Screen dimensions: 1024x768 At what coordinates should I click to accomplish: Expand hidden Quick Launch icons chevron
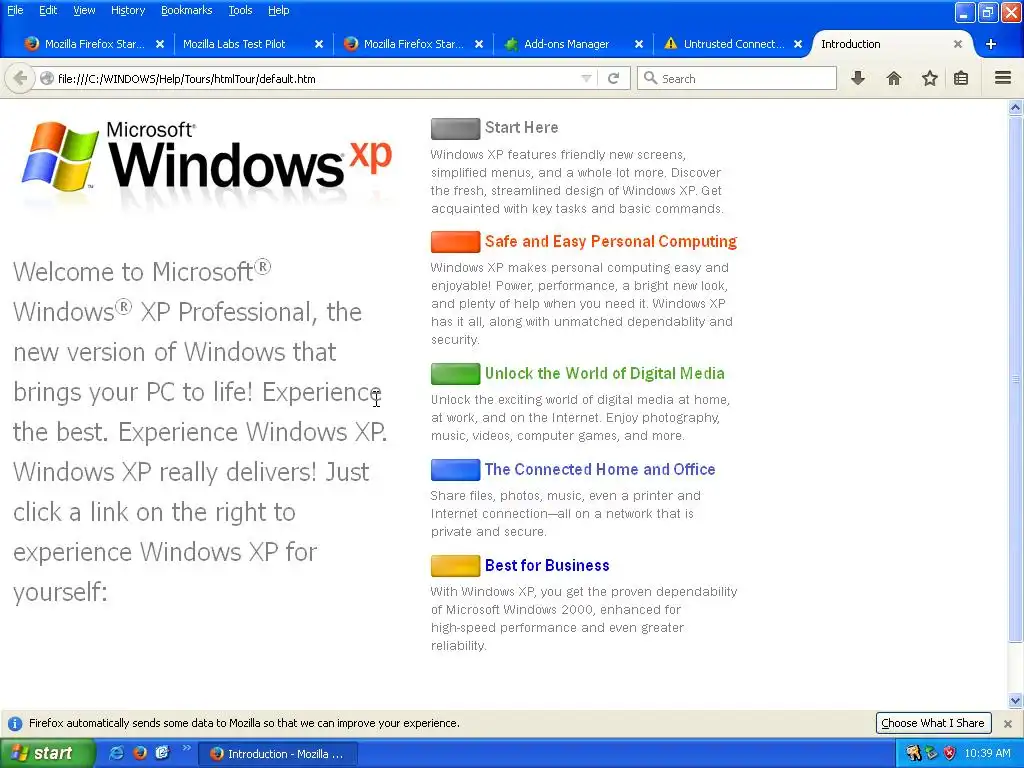186,748
